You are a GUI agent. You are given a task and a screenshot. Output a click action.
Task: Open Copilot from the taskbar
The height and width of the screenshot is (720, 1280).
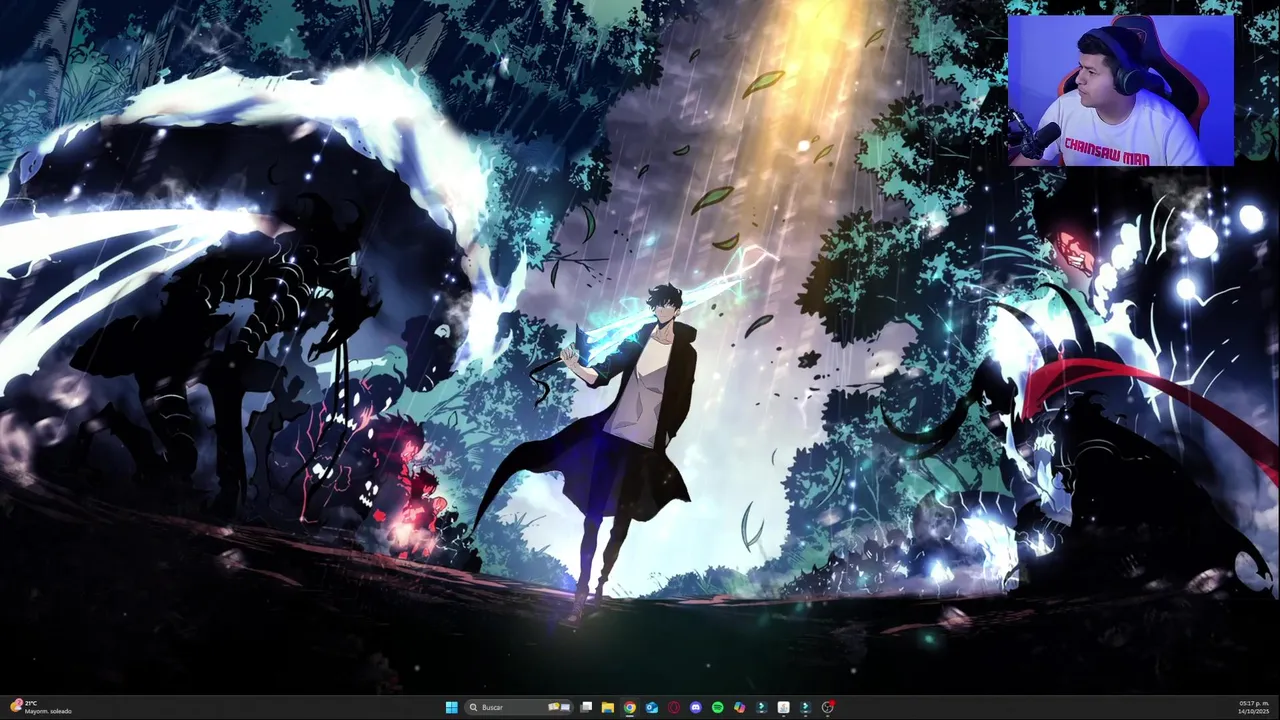[x=740, y=707]
